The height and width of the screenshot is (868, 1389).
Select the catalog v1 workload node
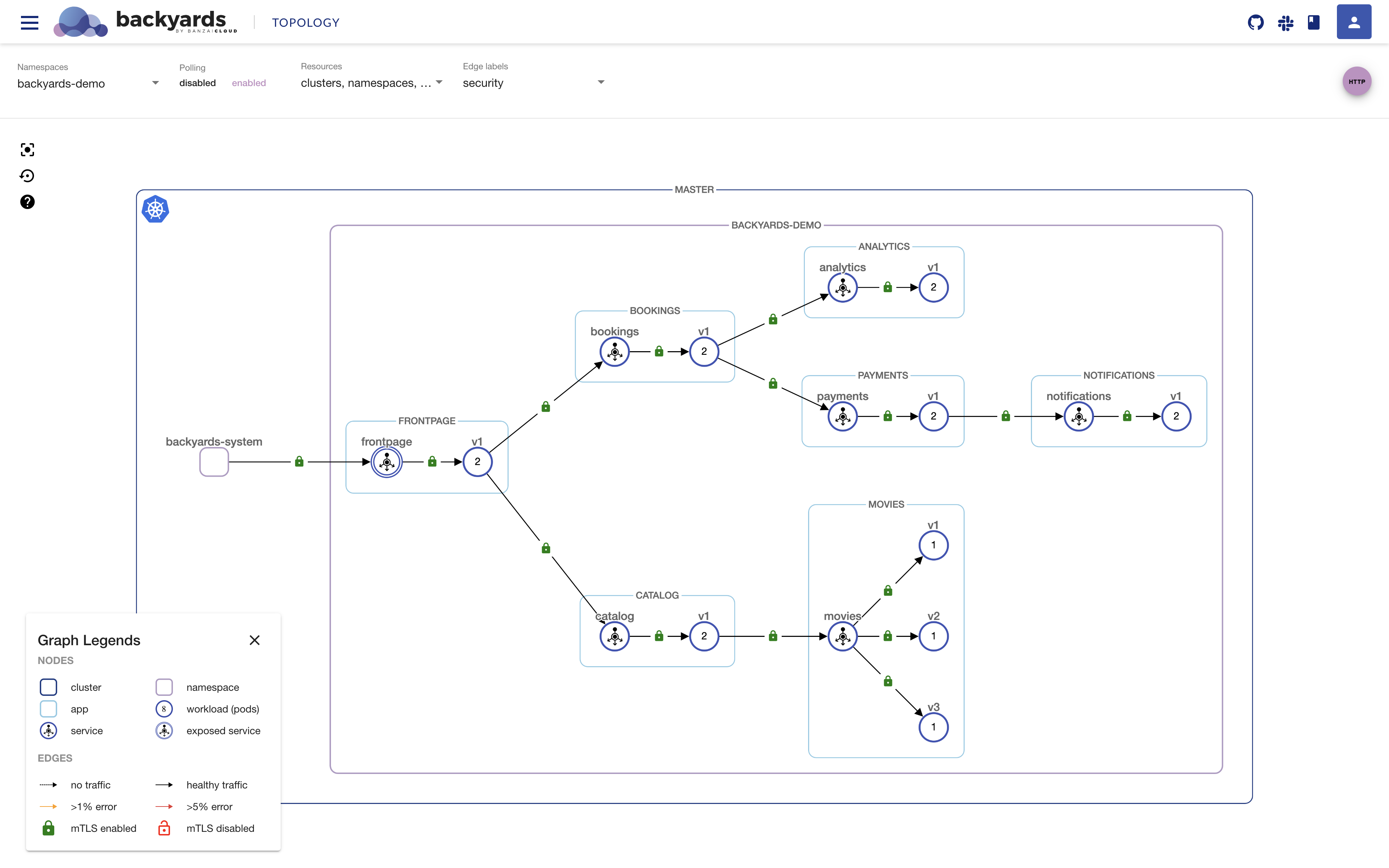(x=704, y=636)
